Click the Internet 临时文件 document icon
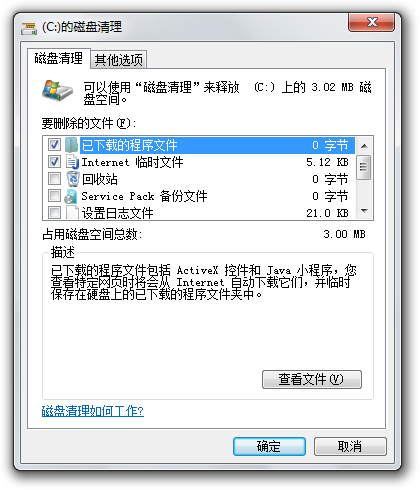Image resolution: width=420 pixels, height=490 pixels. 72,162
